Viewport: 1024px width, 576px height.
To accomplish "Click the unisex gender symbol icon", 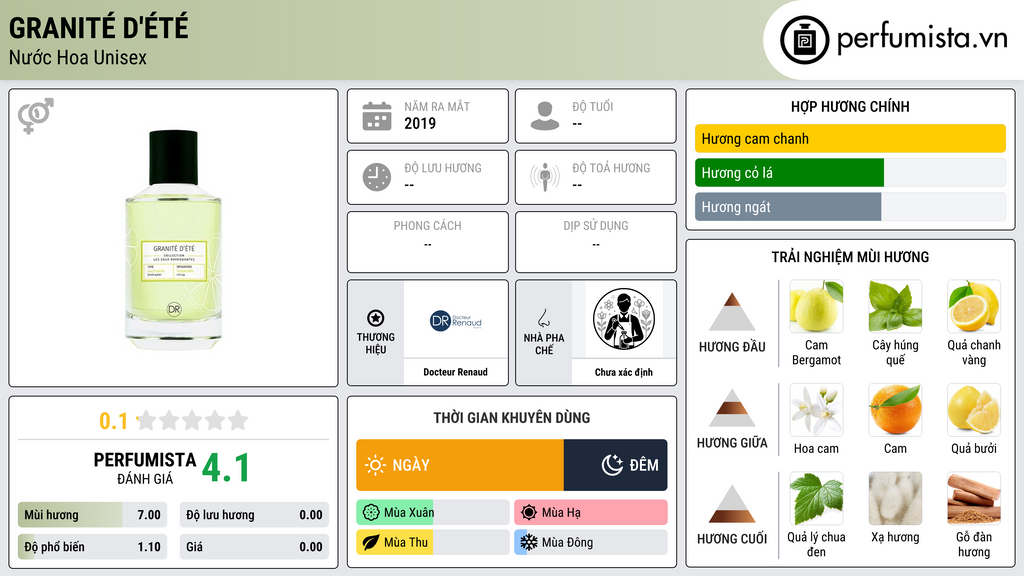I will 36,116.
